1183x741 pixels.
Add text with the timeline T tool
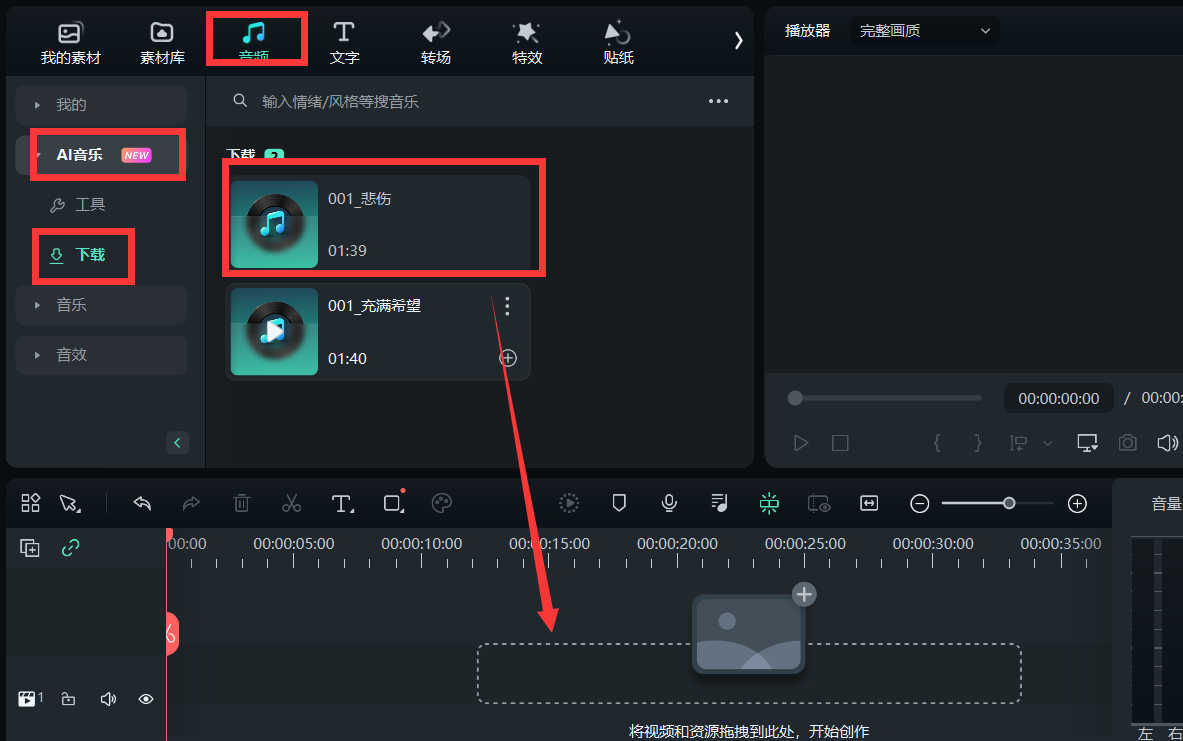[342, 503]
